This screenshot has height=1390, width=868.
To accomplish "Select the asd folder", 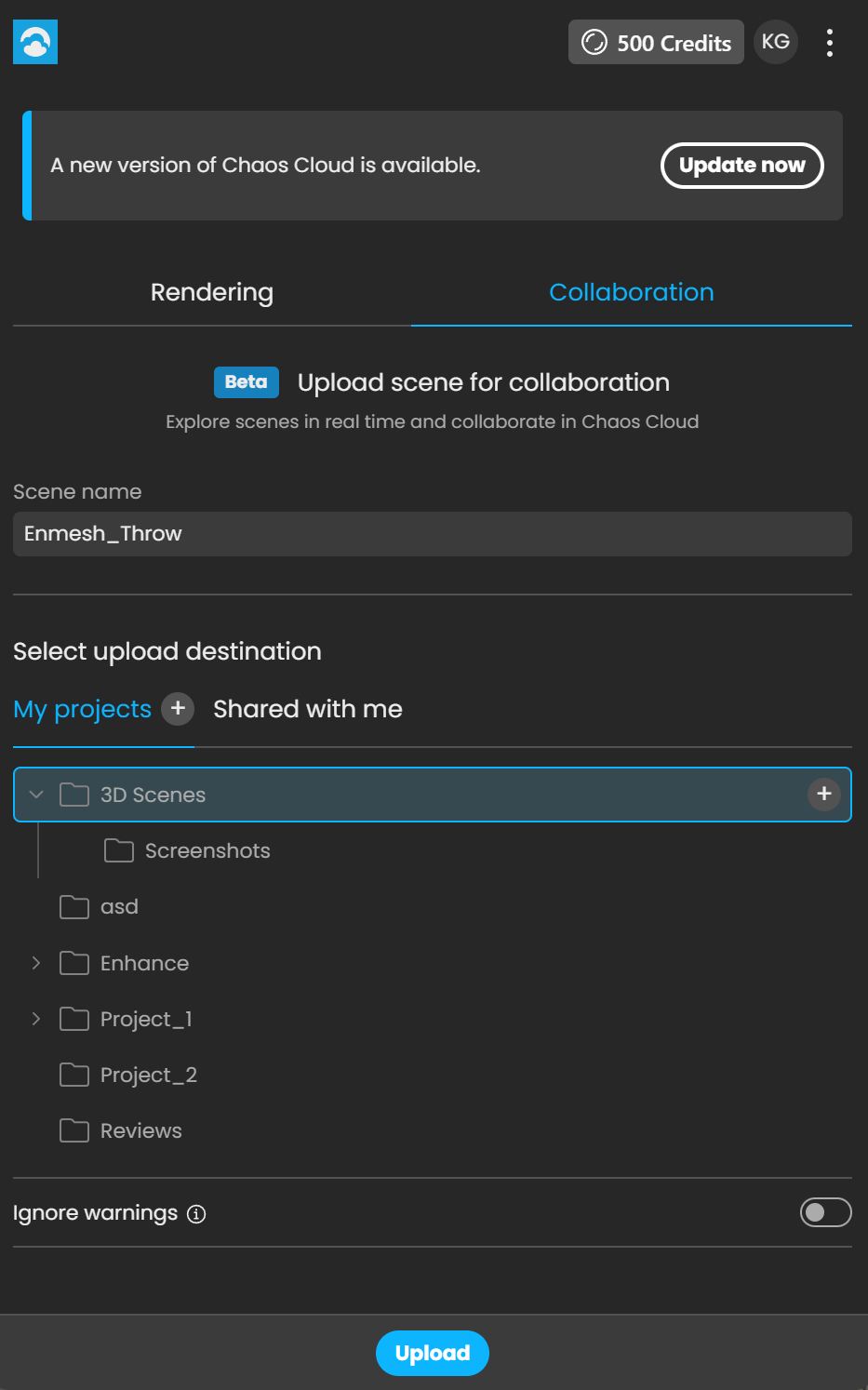I will point(119,906).
